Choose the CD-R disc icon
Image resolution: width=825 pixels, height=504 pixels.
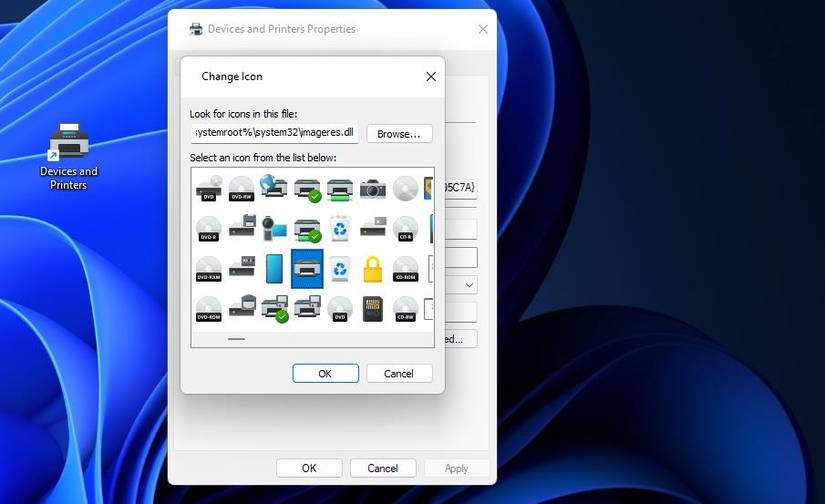405,229
